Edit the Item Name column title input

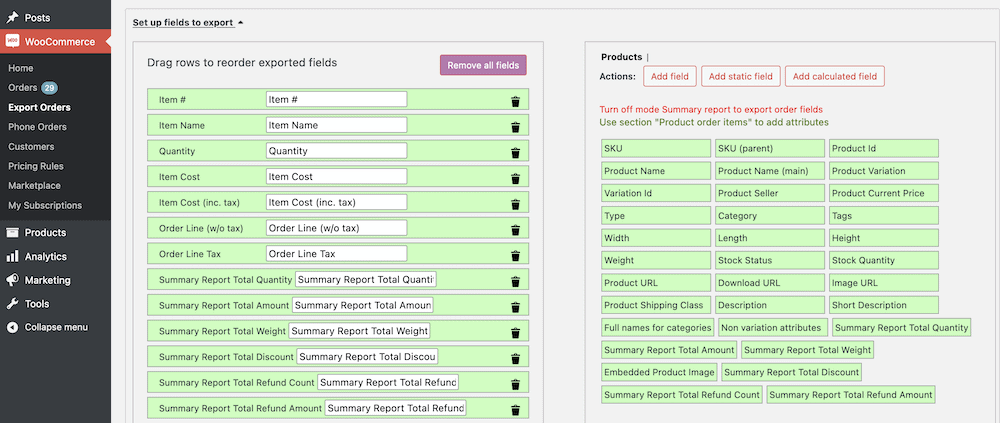click(336, 125)
